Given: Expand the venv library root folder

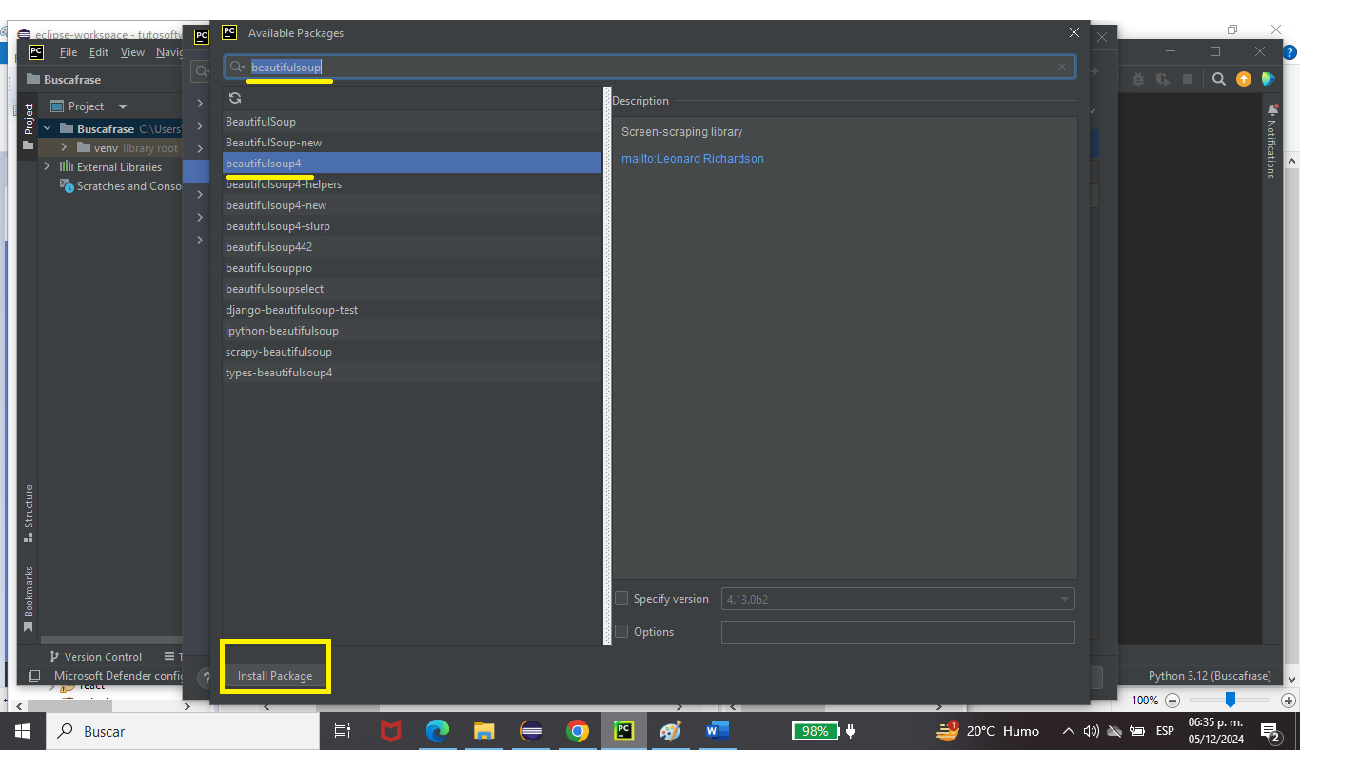Looking at the screenshot, I should pyautogui.click(x=63, y=148).
